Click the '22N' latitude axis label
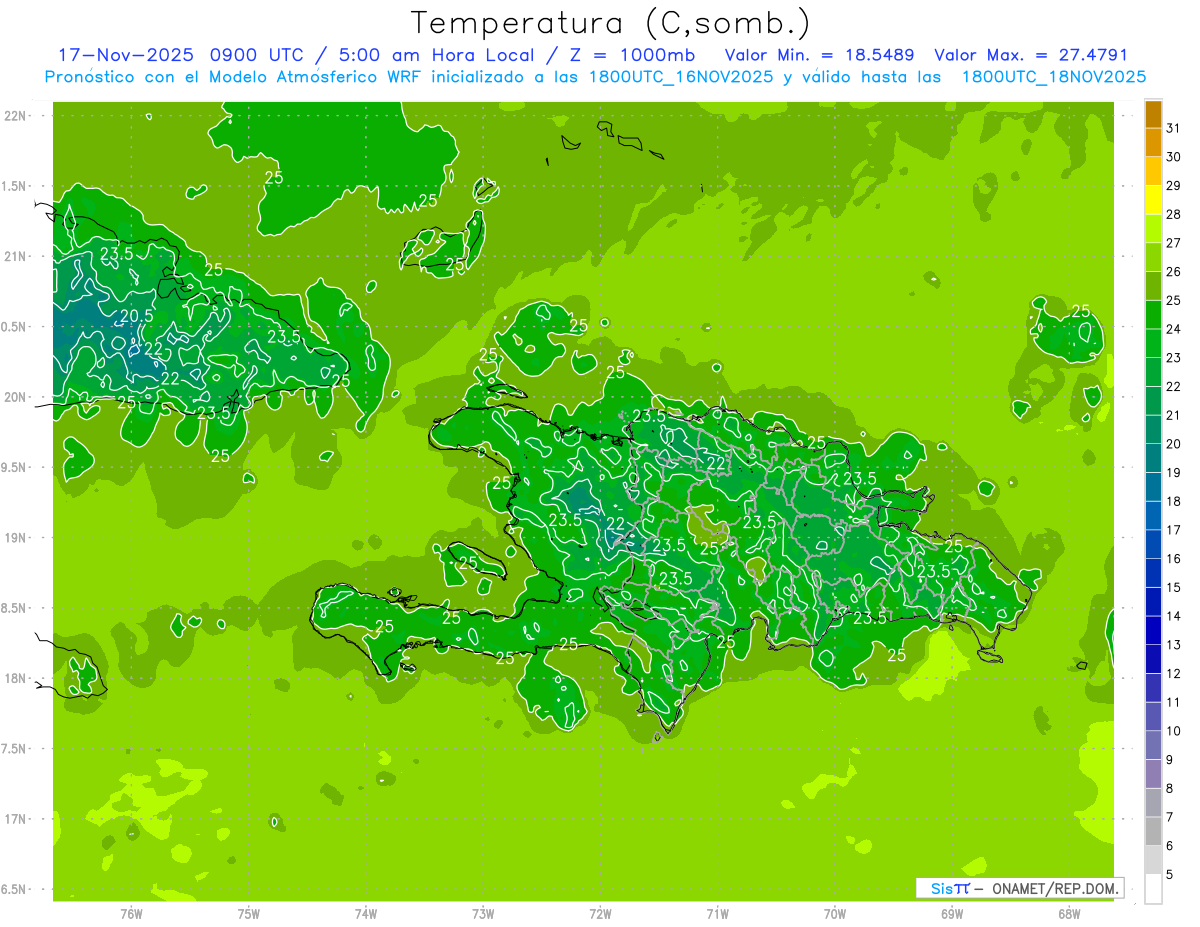This screenshot has height=927, width=1200. (16, 115)
